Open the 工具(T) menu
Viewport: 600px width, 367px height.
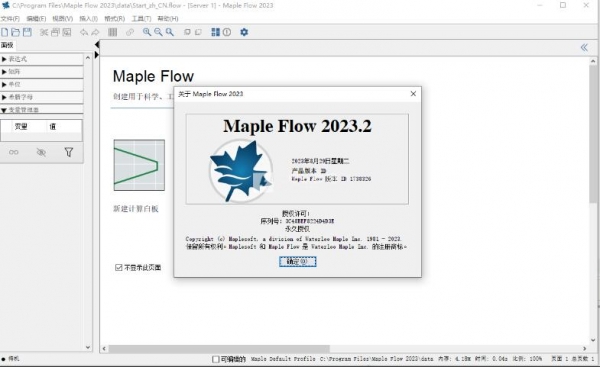(141, 18)
